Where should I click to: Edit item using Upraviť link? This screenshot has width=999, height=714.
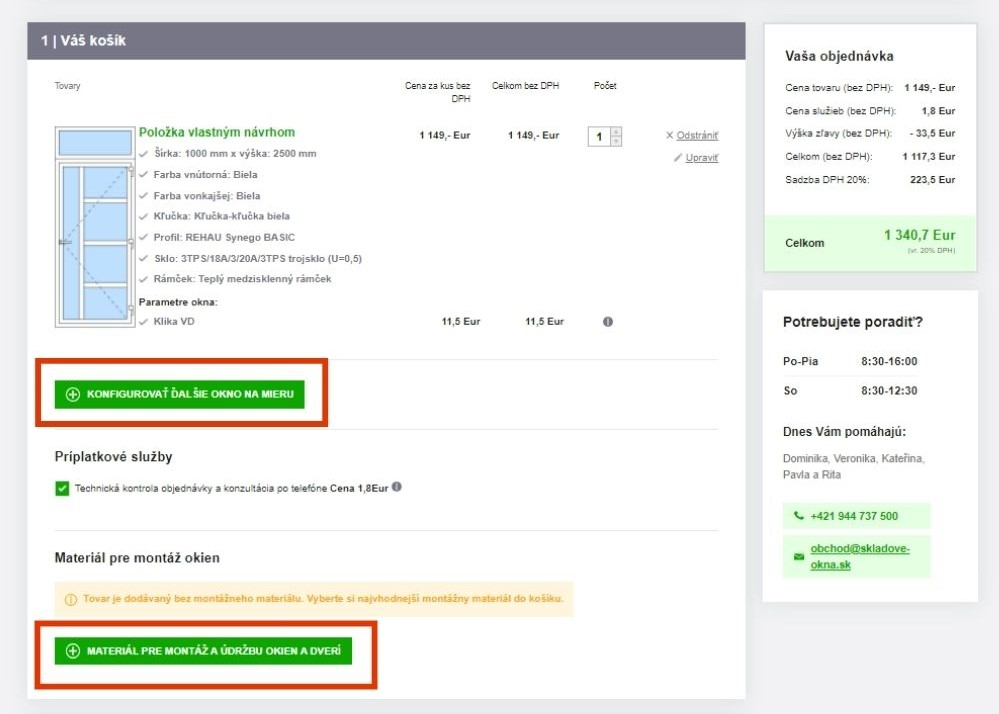pos(701,158)
